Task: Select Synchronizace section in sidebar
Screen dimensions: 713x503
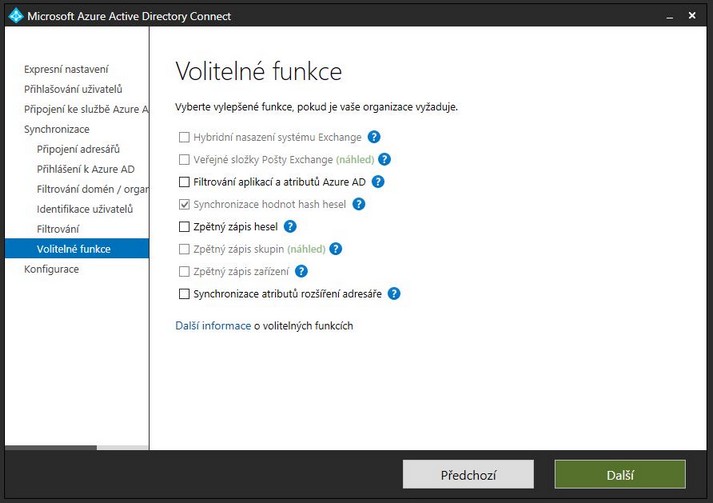Action: tap(57, 129)
